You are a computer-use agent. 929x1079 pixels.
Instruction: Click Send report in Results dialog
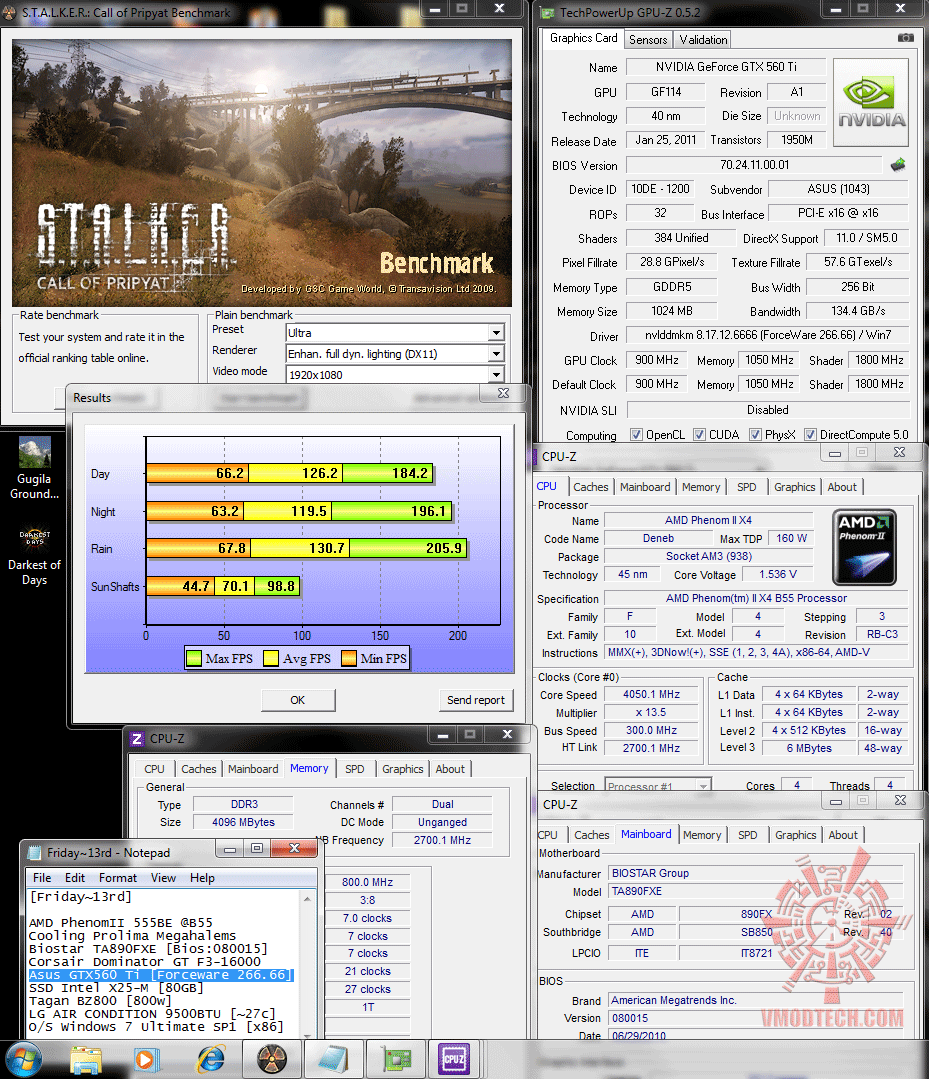(476, 700)
